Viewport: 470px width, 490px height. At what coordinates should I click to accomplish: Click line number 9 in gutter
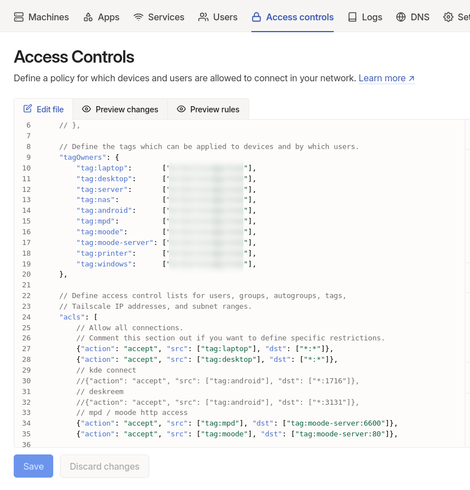28,157
